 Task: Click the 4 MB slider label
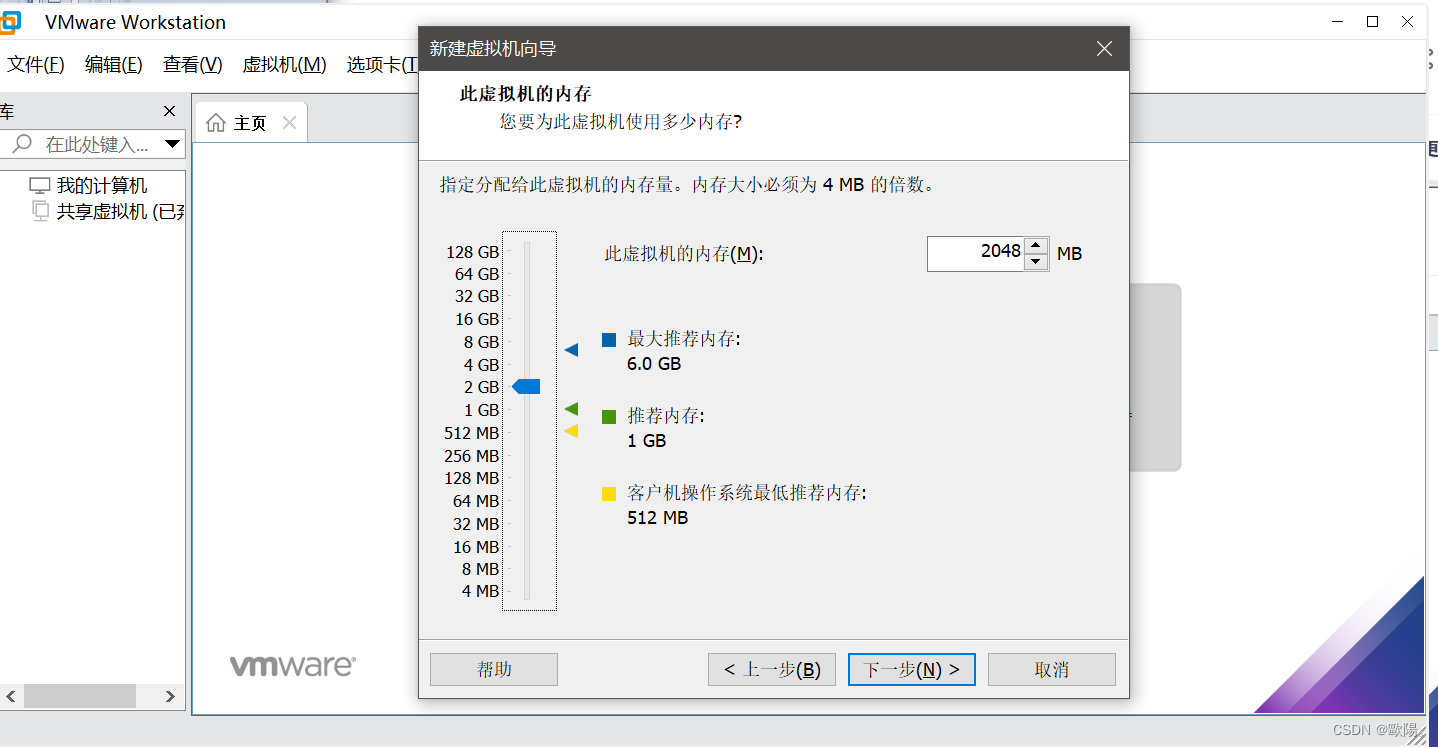click(480, 591)
